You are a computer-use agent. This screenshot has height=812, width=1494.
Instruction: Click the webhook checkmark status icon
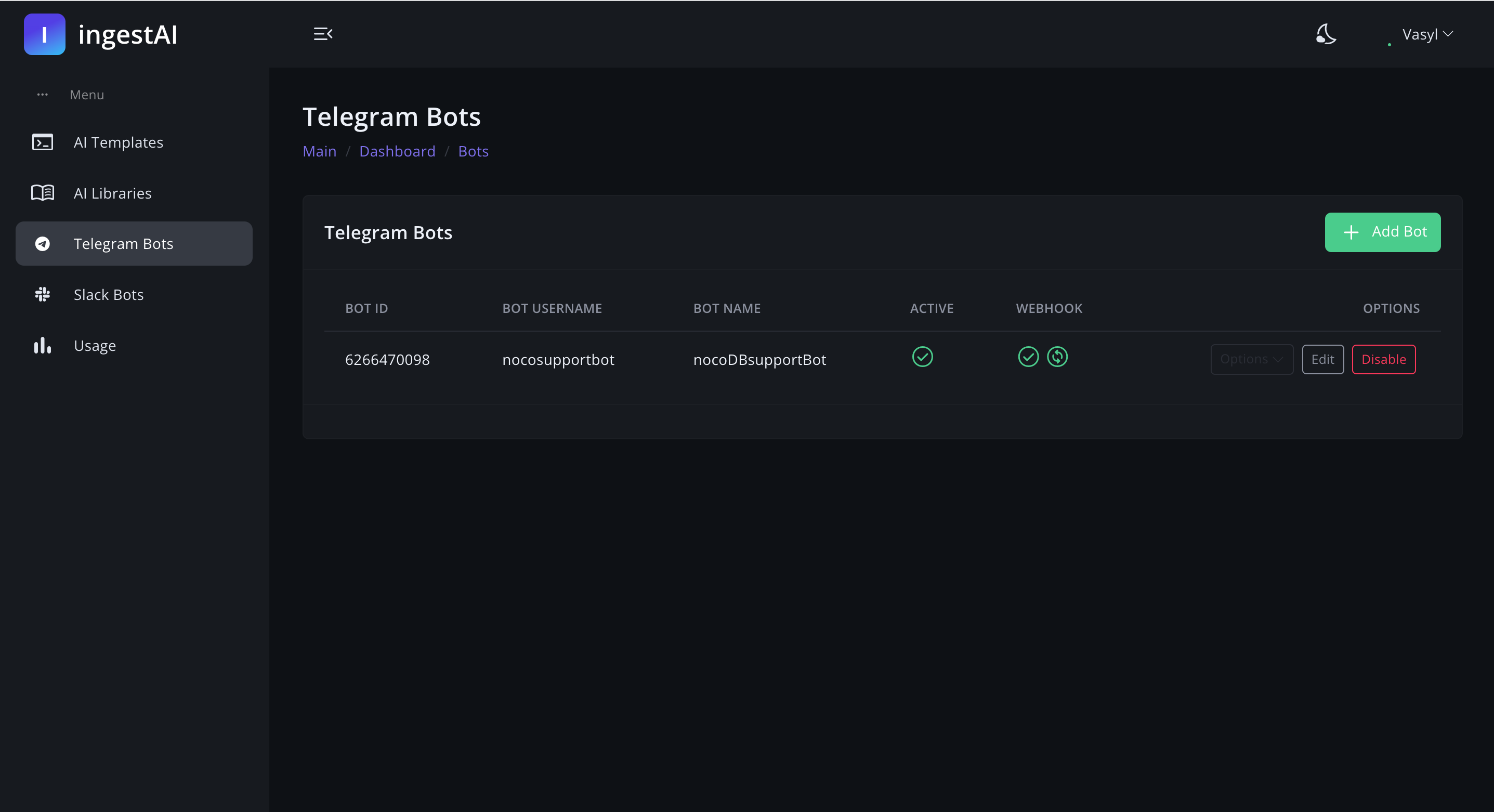point(1028,357)
